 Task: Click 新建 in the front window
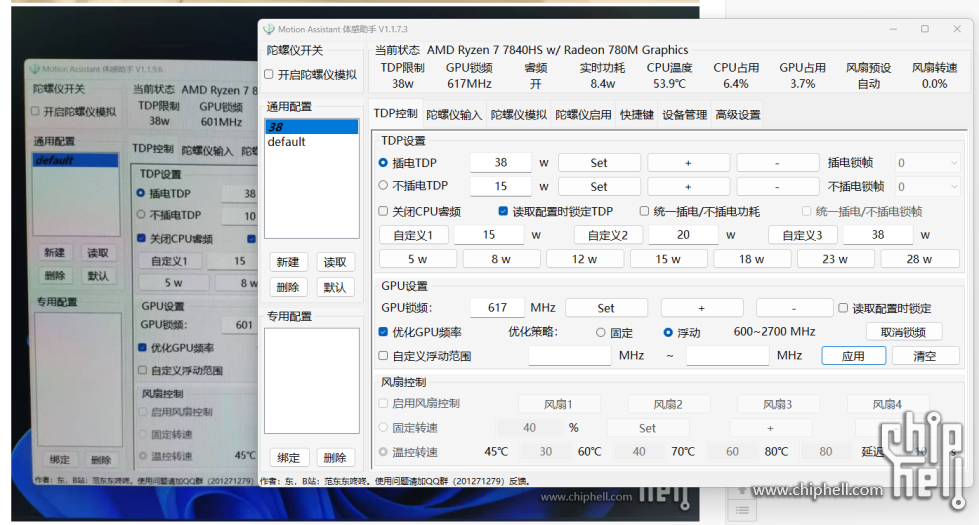288,262
